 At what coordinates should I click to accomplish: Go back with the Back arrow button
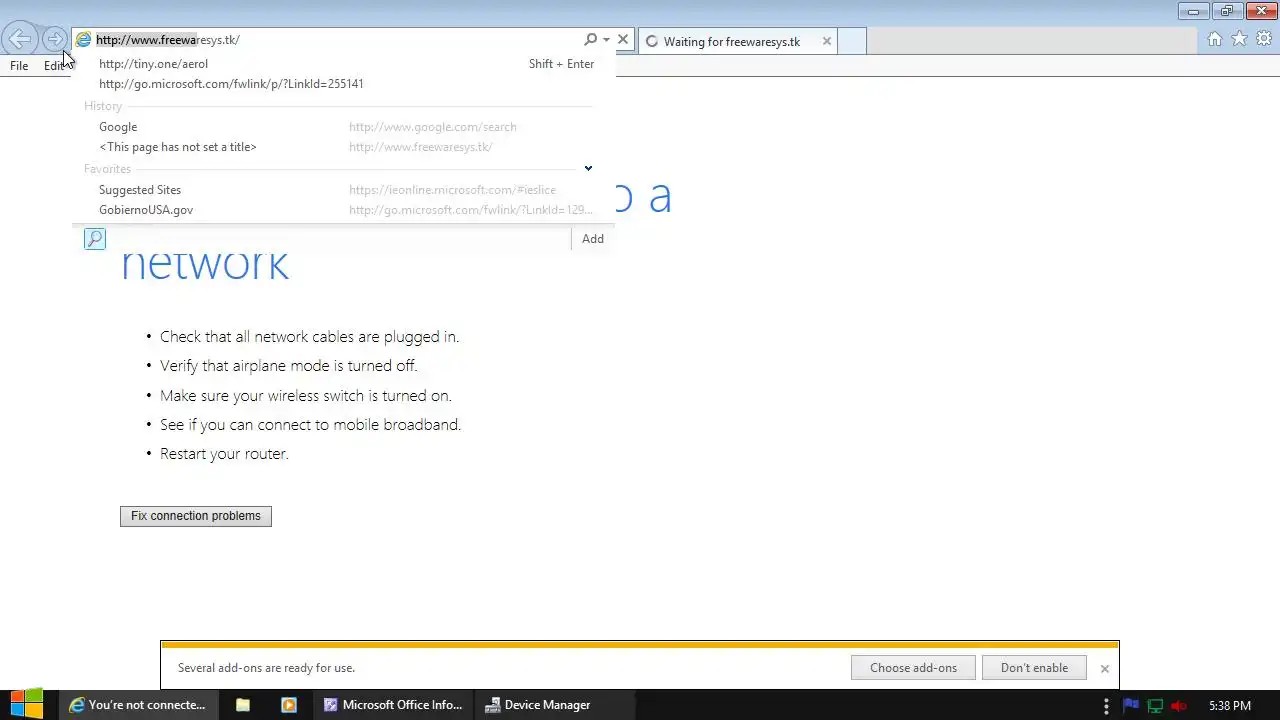click(20, 39)
